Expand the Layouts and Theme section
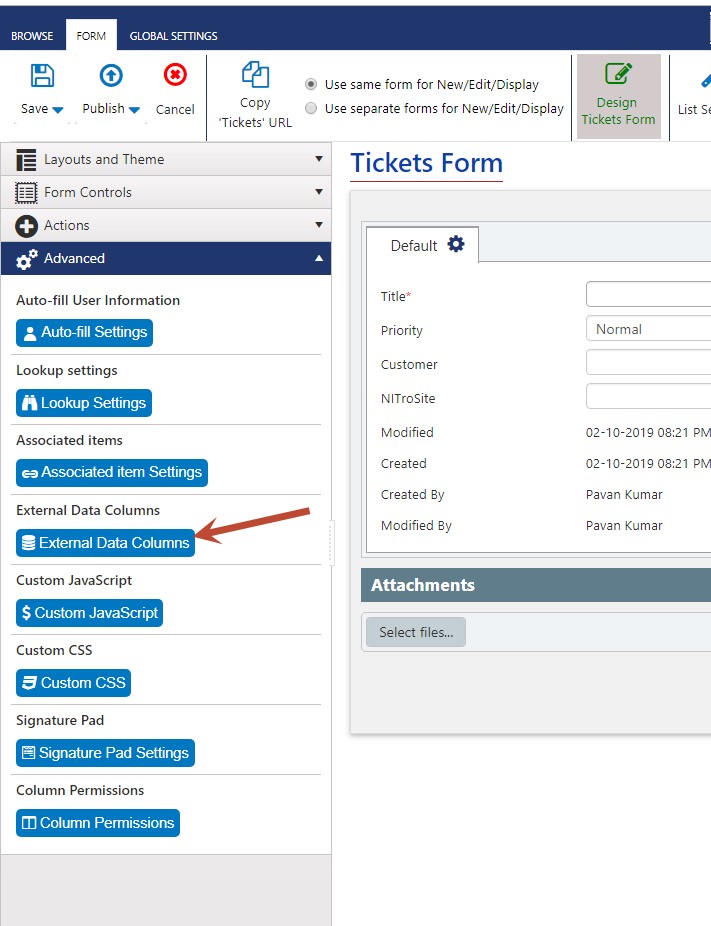711x926 pixels. pos(165,159)
